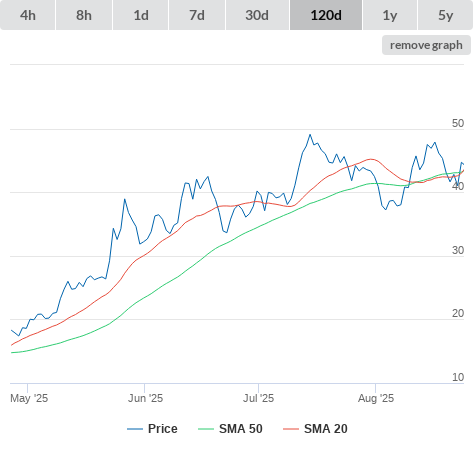Image resolution: width=474 pixels, height=455 pixels.
Task: Click the Aug '25 axis tick label
Action: tap(376, 398)
